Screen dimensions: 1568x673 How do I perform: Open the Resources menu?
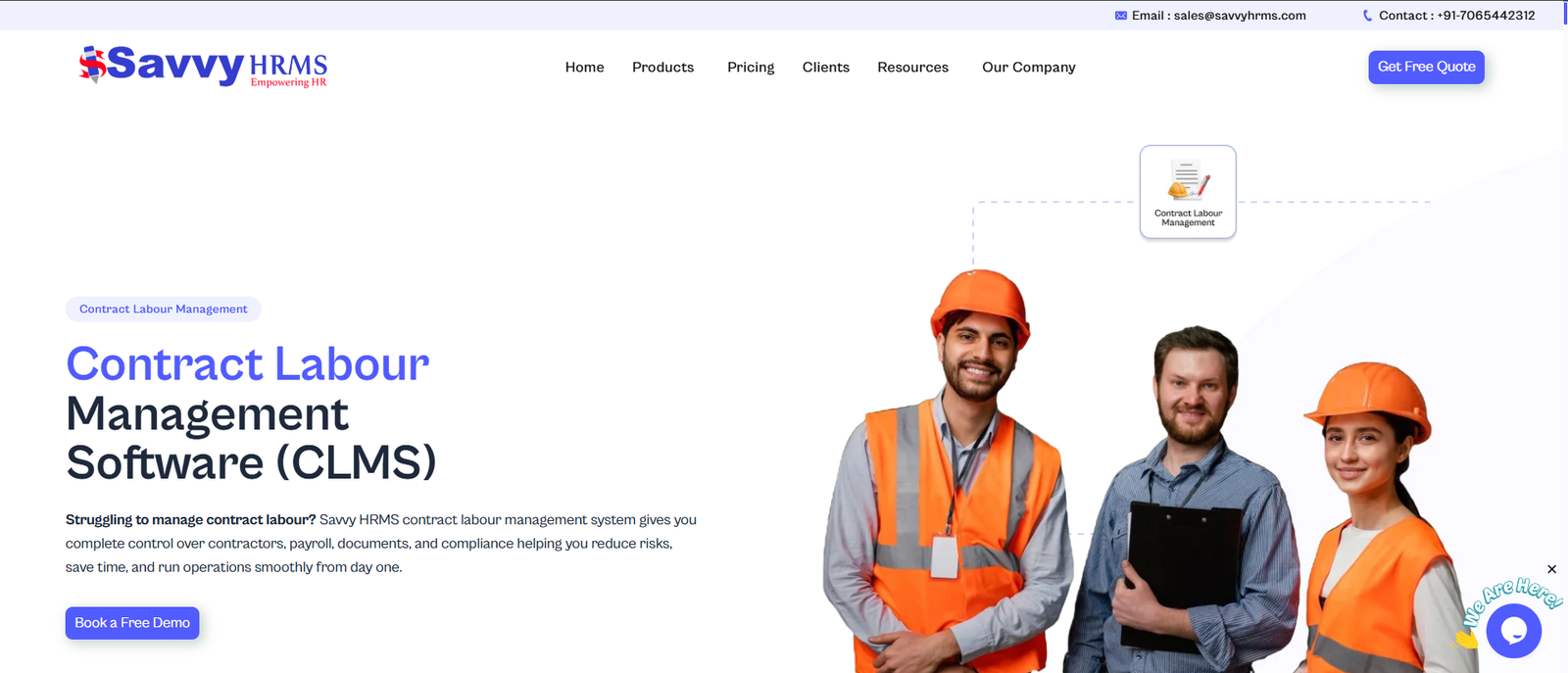click(912, 68)
